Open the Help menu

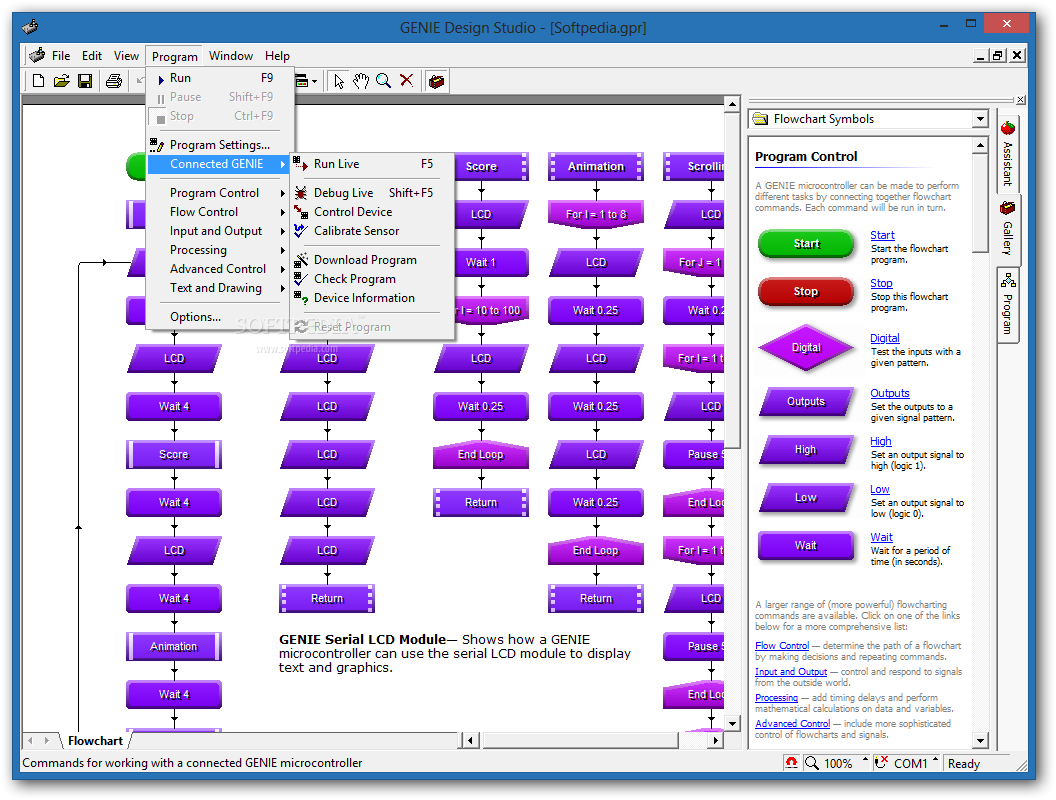click(x=277, y=56)
